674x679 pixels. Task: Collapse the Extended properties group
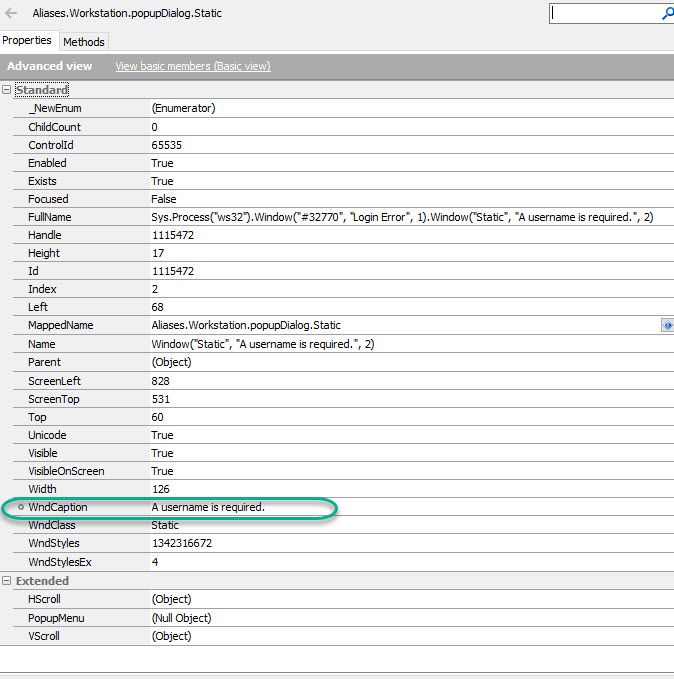pyautogui.click(x=7, y=581)
